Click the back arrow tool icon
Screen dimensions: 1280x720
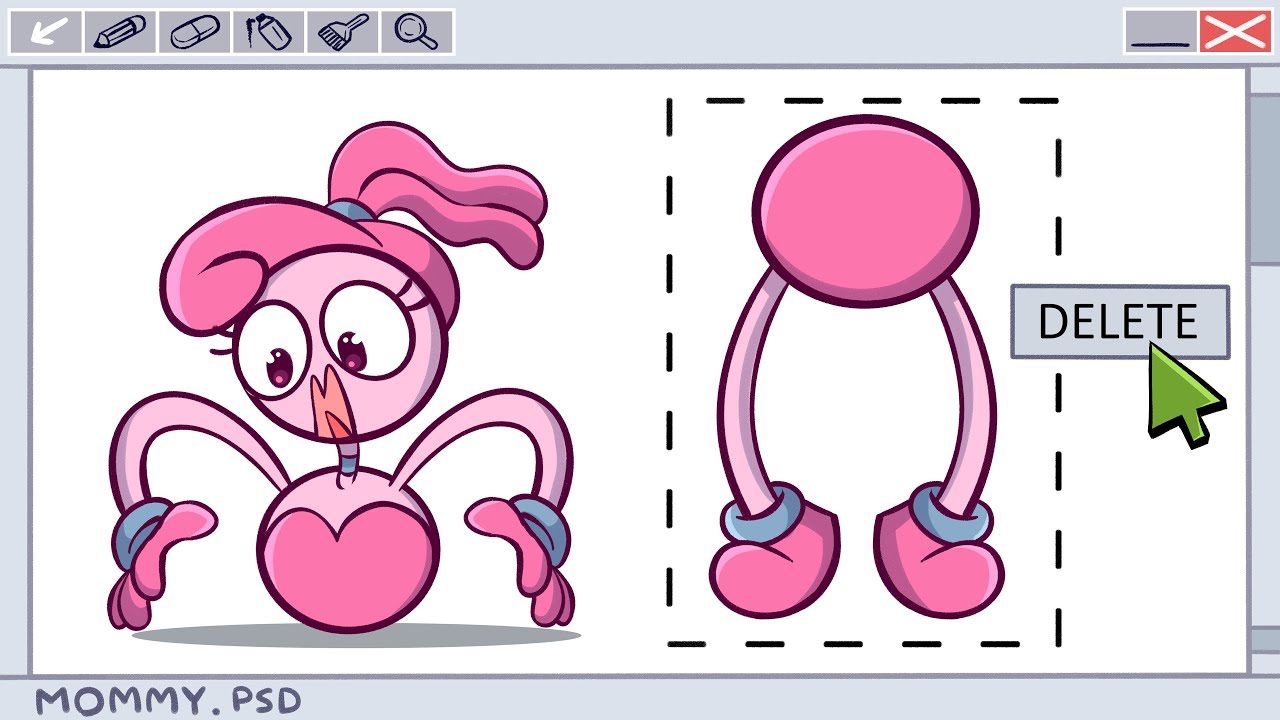(45, 32)
